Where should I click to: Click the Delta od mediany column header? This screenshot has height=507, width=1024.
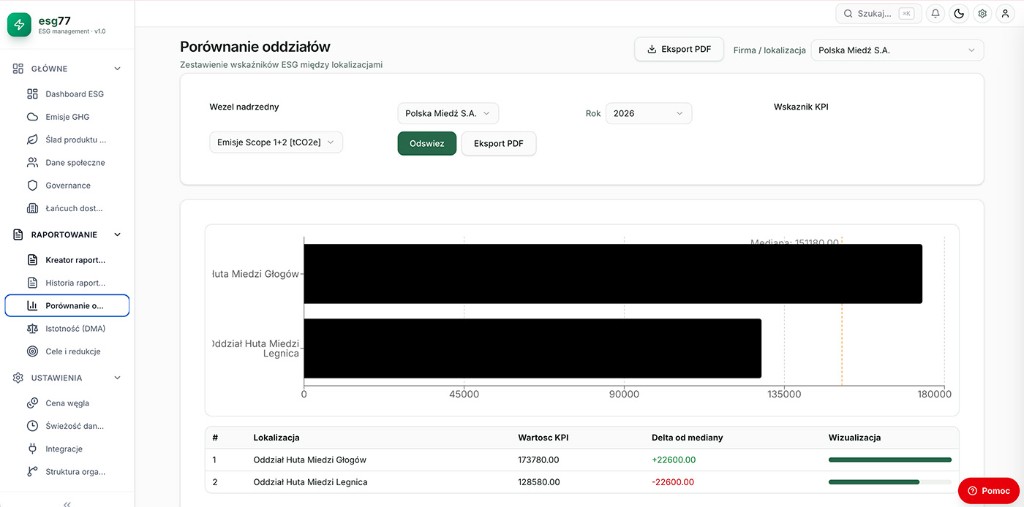[687, 438]
